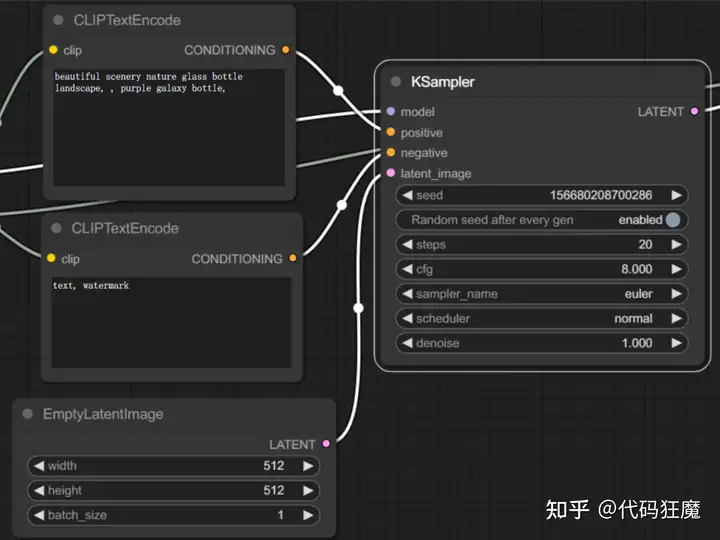Select the KSampler node title
The width and height of the screenshot is (720, 540).
coord(443,82)
